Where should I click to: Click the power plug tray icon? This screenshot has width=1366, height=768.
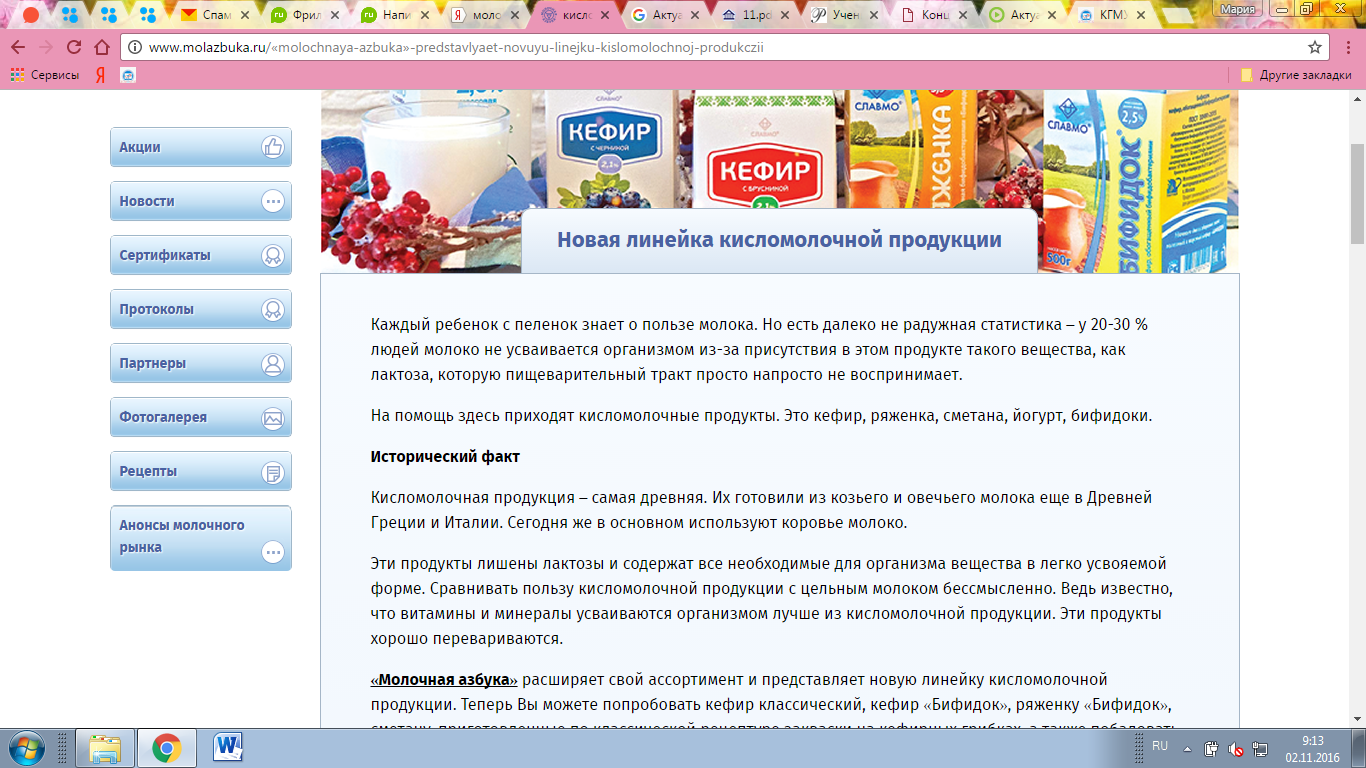click(x=1211, y=748)
